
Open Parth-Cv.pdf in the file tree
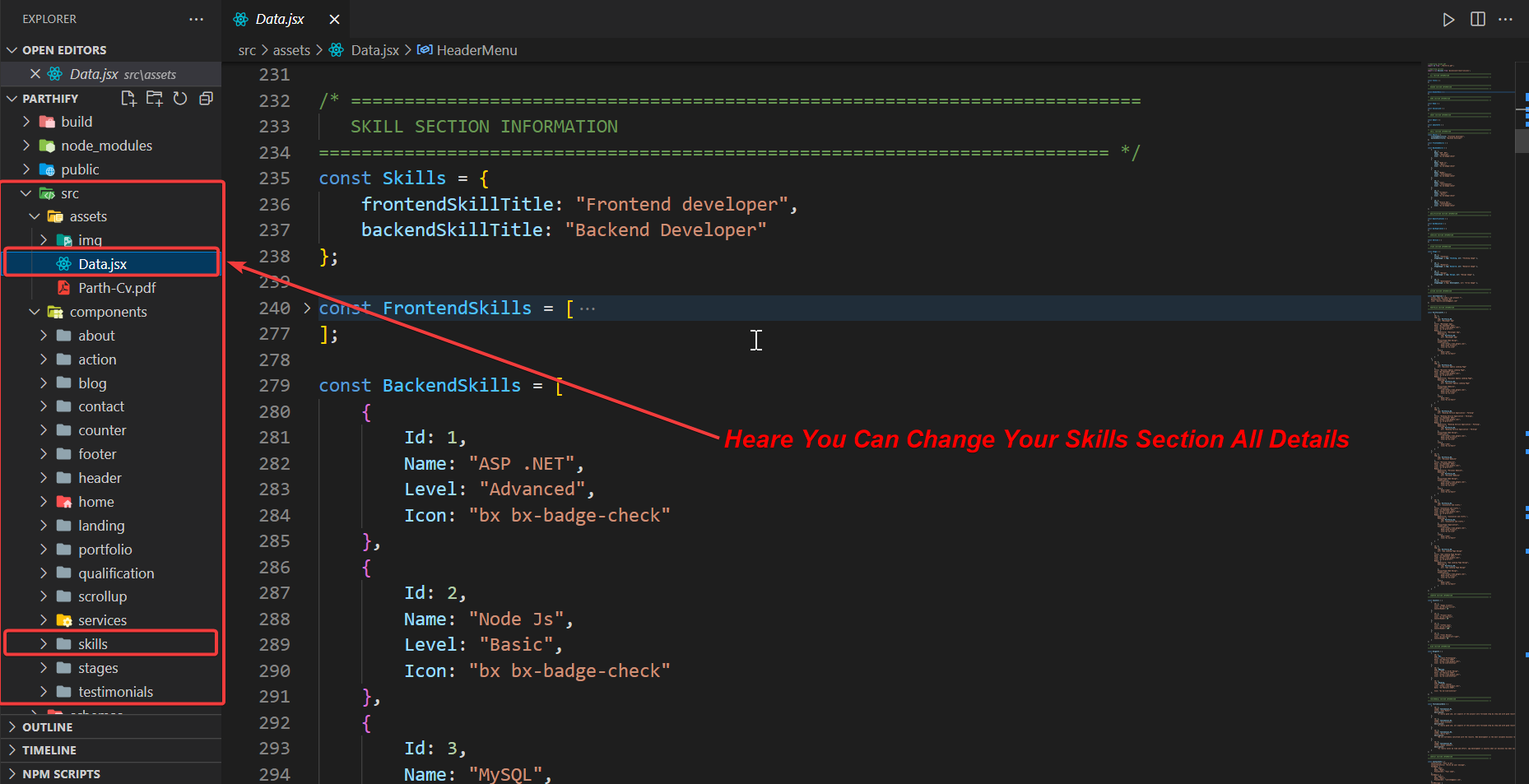pyautogui.click(x=117, y=288)
